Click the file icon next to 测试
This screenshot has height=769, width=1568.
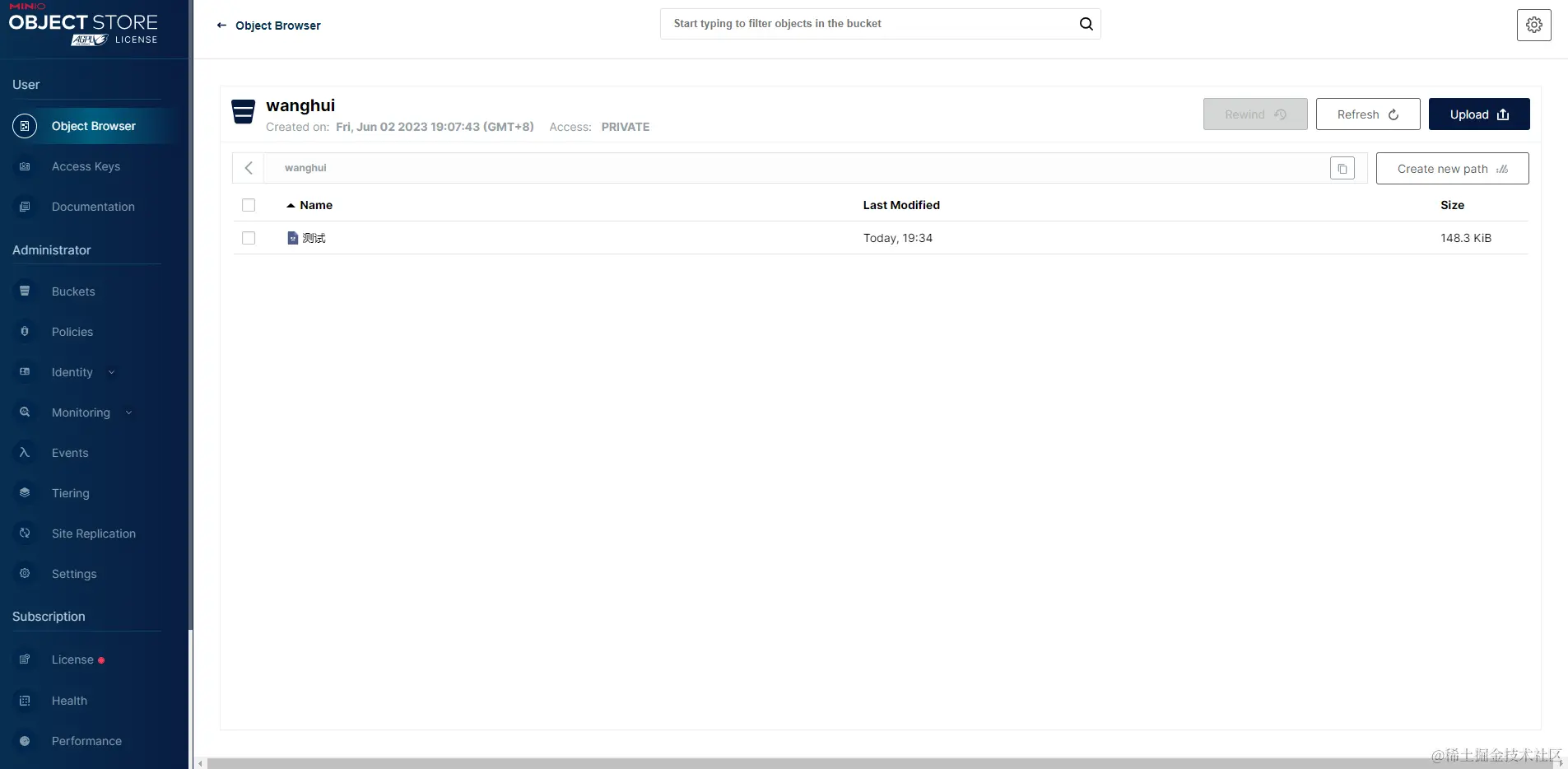tap(292, 238)
